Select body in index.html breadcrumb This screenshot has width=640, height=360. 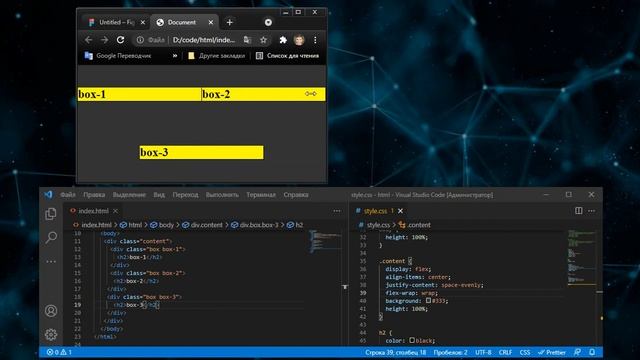pyautogui.click(x=162, y=225)
